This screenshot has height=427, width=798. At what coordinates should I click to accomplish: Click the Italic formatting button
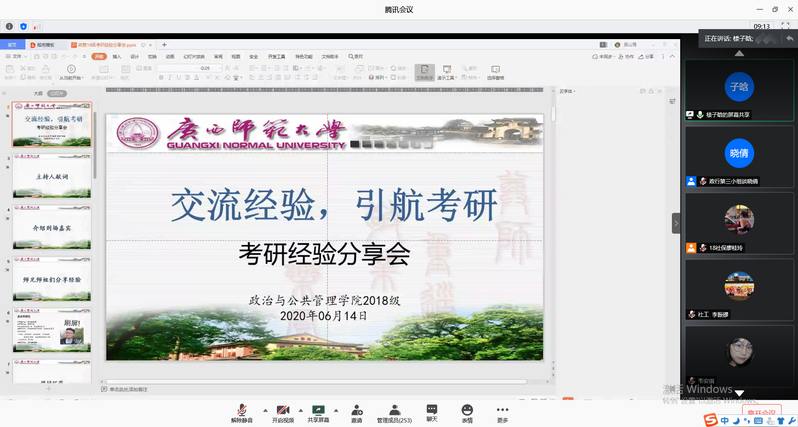pyautogui.click(x=169, y=78)
